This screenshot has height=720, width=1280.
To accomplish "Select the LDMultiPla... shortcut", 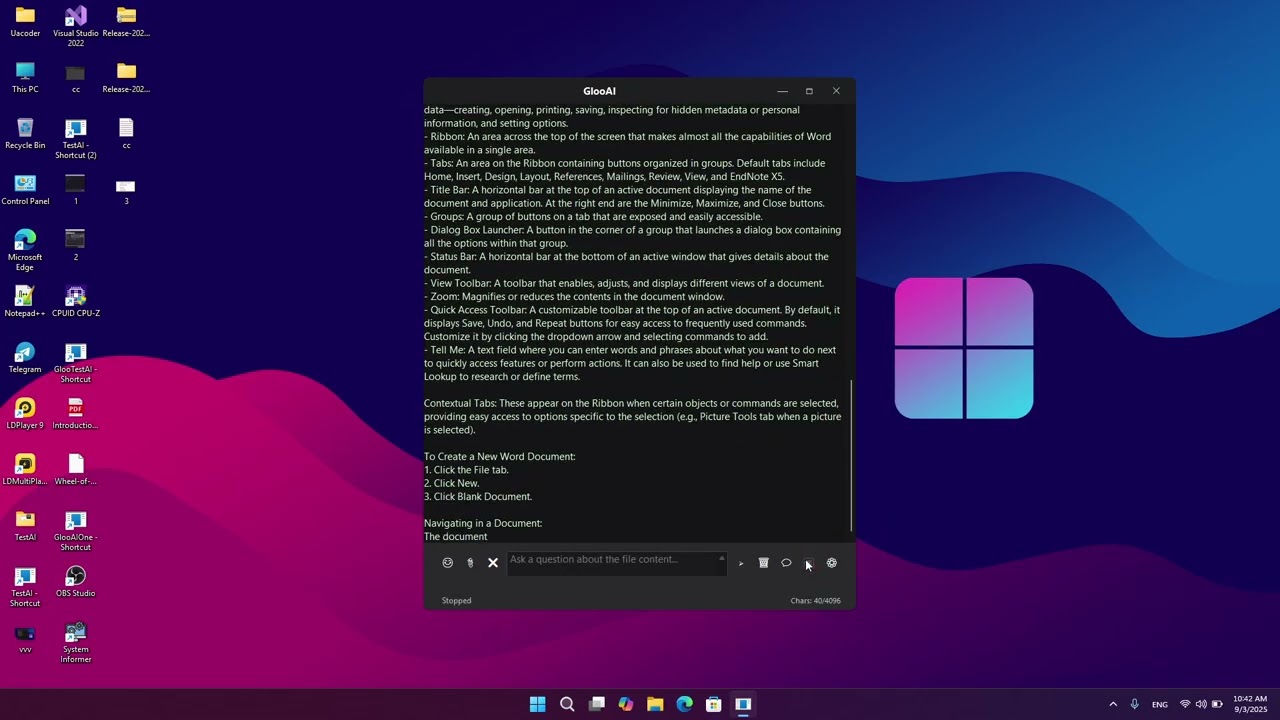I will click(25, 470).
